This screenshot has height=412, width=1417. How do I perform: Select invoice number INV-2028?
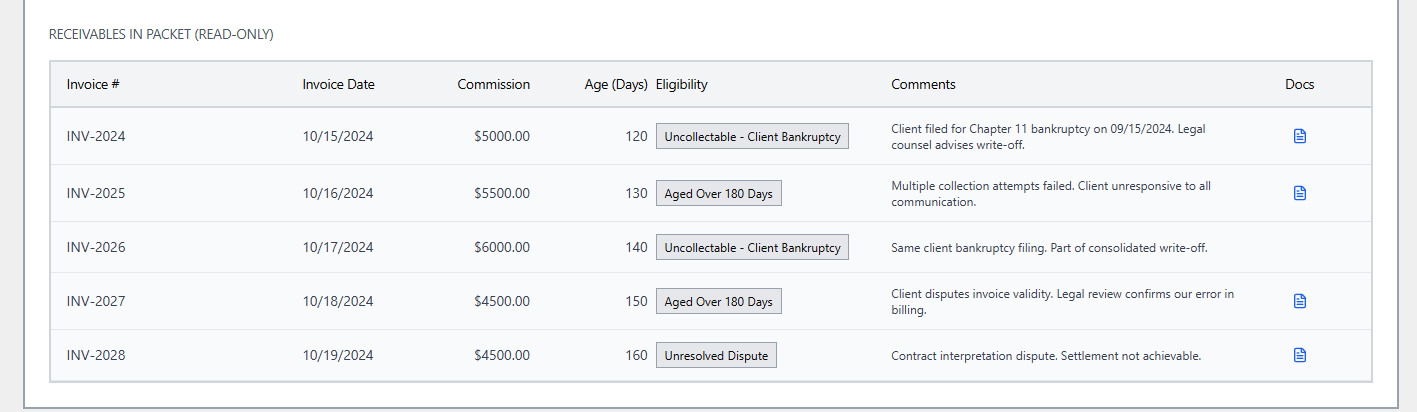click(x=96, y=355)
